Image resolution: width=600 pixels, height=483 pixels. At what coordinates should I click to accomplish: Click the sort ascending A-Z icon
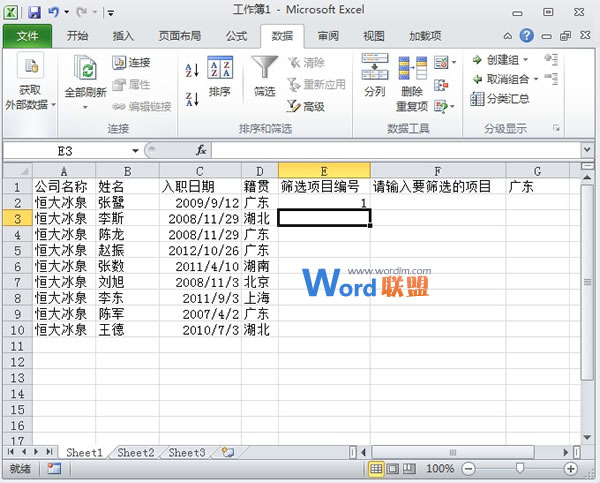pyautogui.click(x=192, y=69)
